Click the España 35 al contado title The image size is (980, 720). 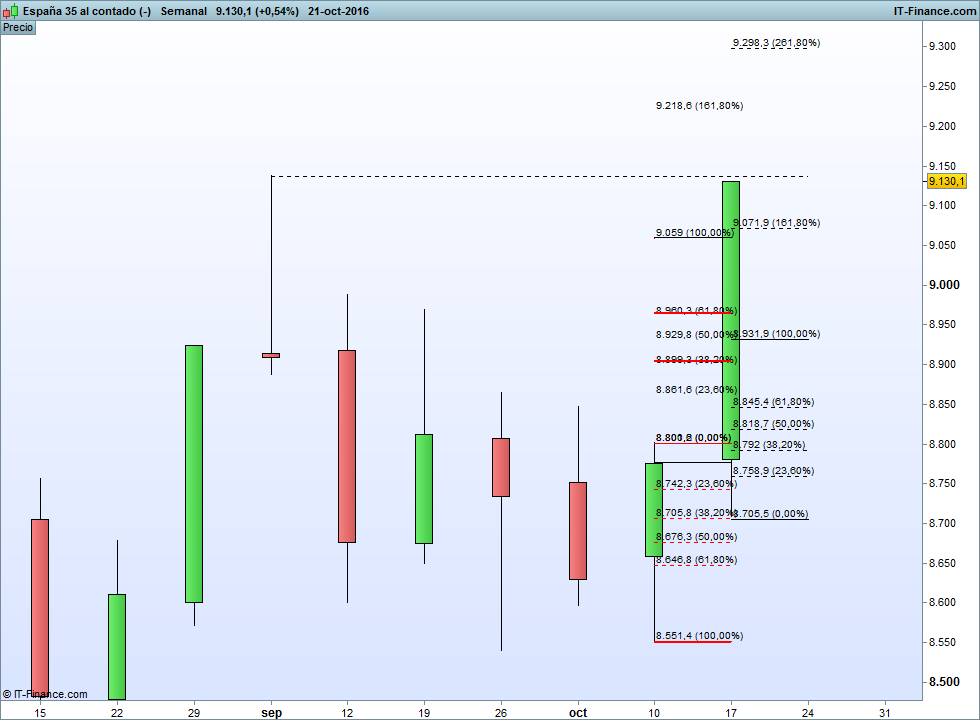coord(87,11)
